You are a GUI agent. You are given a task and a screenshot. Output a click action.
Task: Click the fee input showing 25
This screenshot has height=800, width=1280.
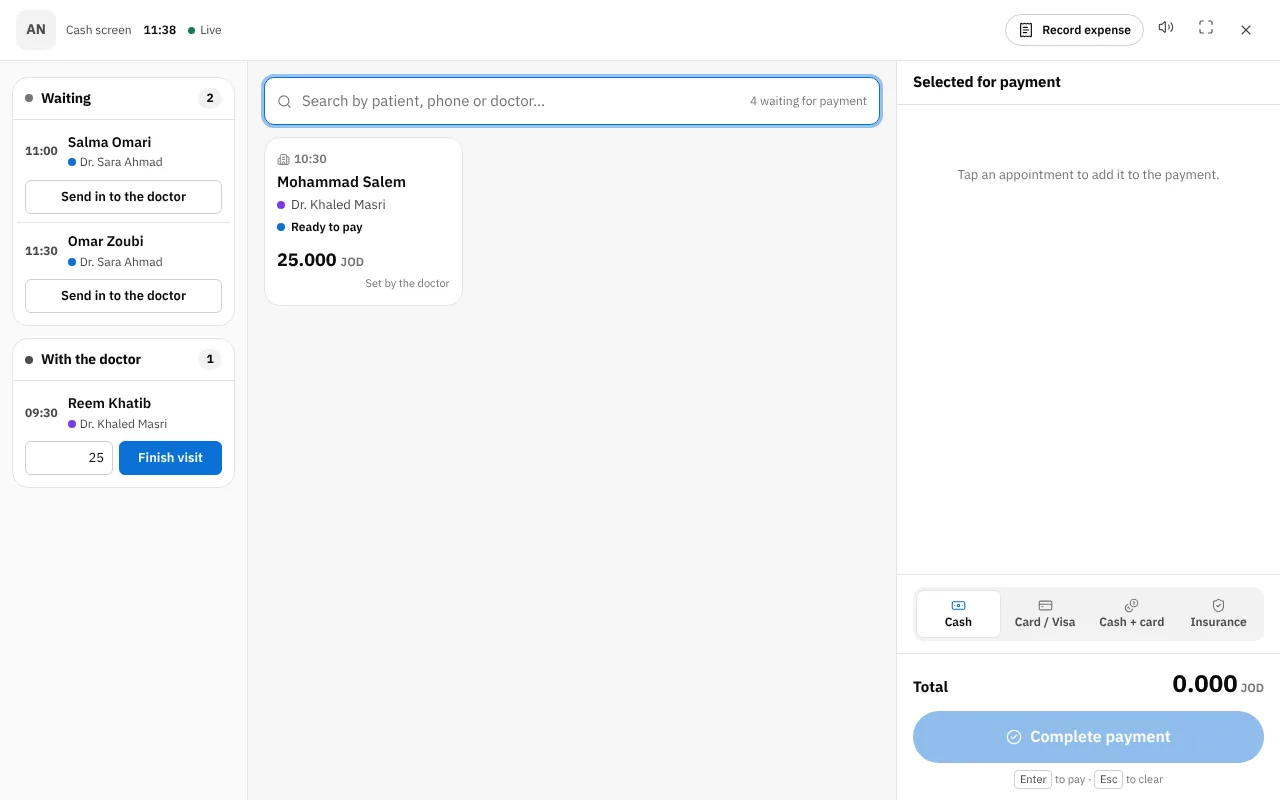[69, 458]
